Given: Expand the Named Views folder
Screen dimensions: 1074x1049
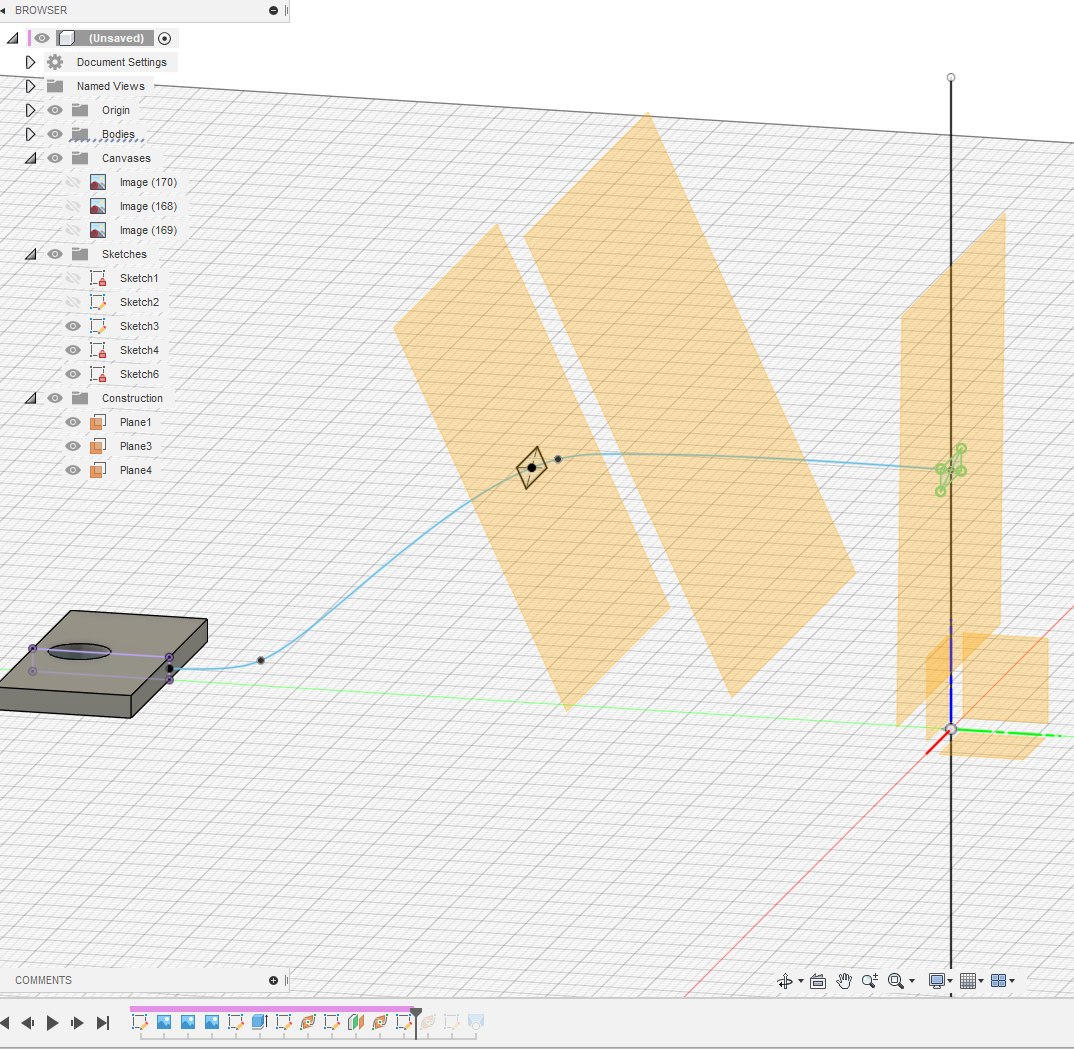Looking at the screenshot, I should tap(30, 86).
